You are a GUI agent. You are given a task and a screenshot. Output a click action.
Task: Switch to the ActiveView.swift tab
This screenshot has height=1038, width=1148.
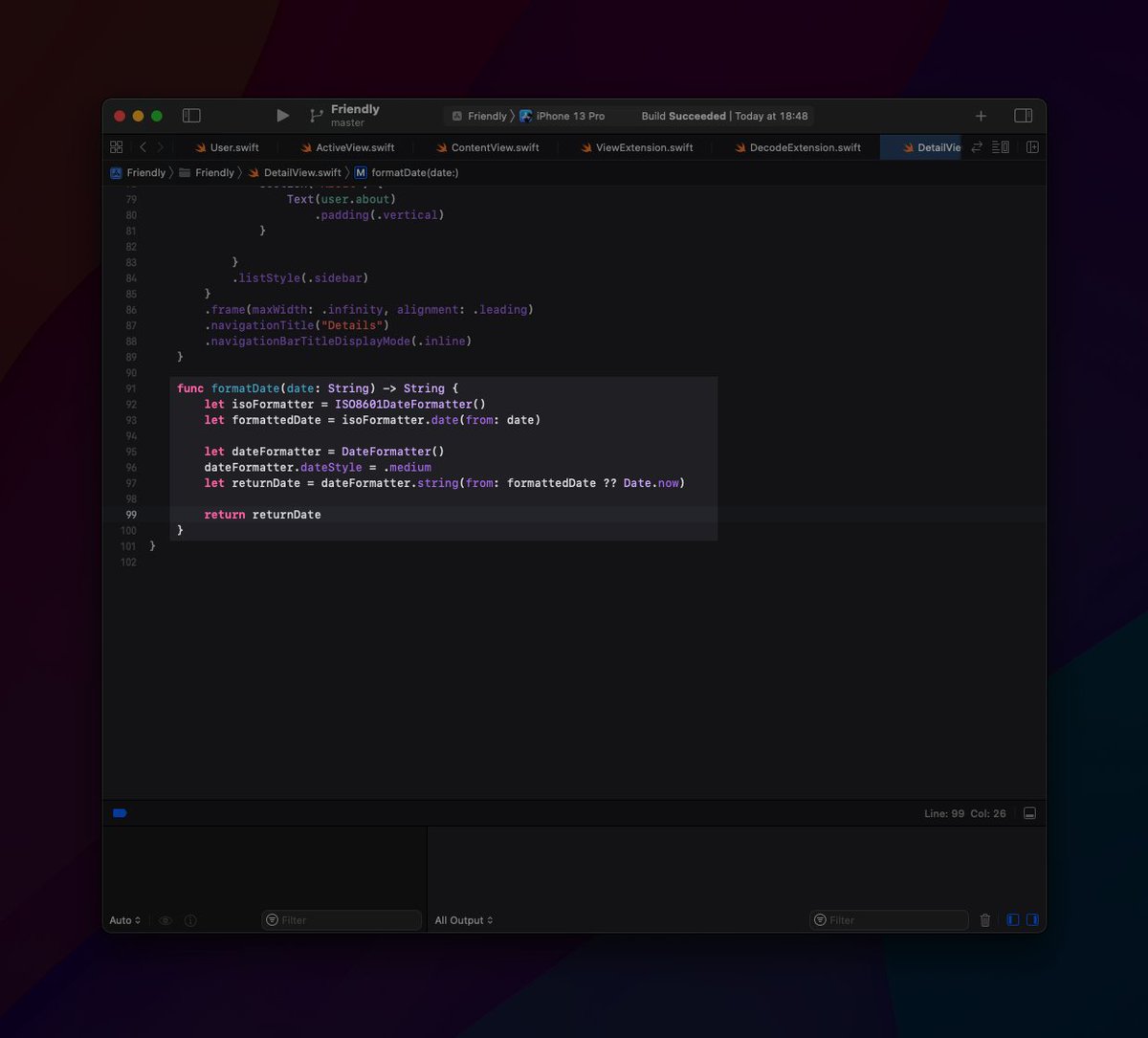click(x=348, y=147)
